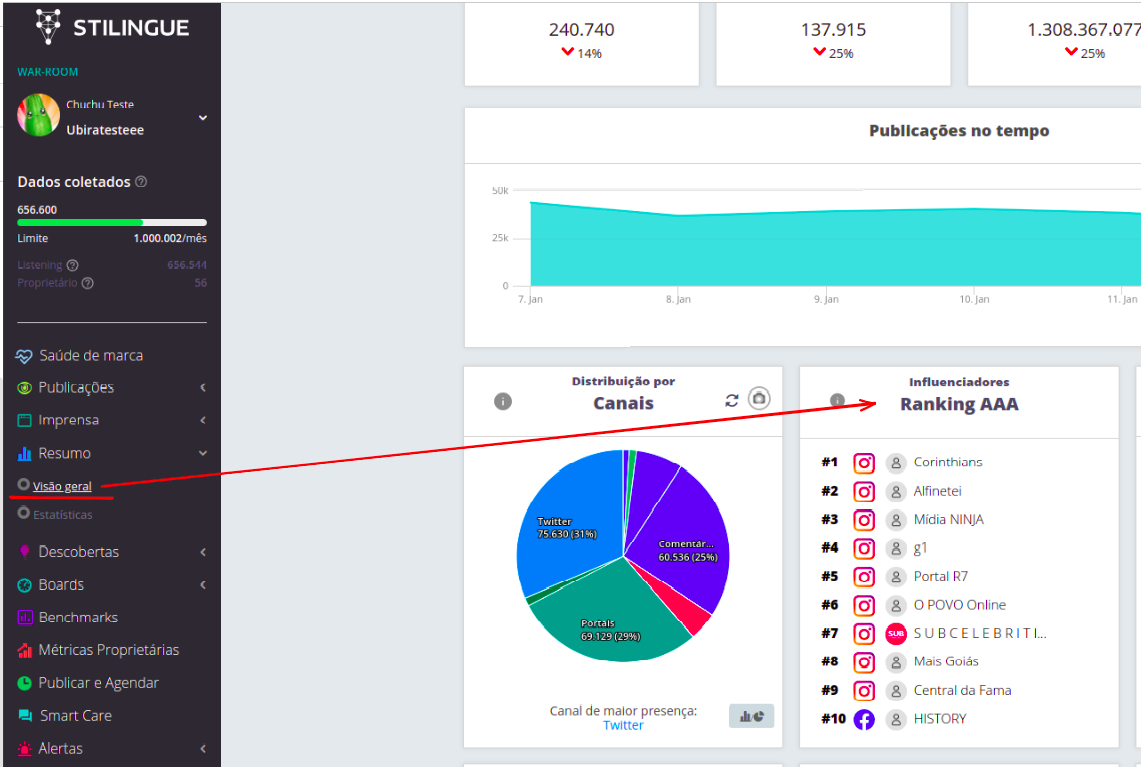1141x769 pixels.
Task: Click the Facebook icon for HISTORY
Action: [864, 720]
